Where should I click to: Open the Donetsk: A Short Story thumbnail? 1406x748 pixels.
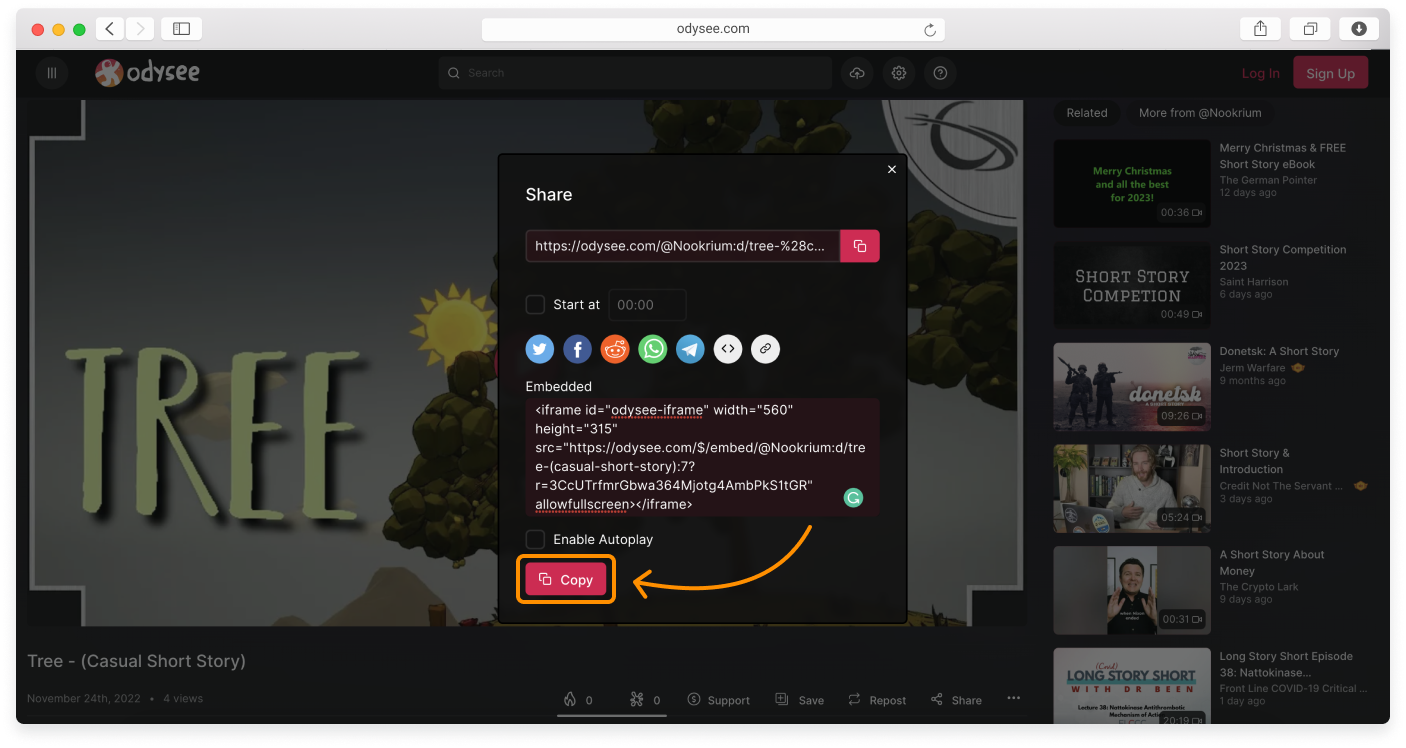tap(1131, 387)
